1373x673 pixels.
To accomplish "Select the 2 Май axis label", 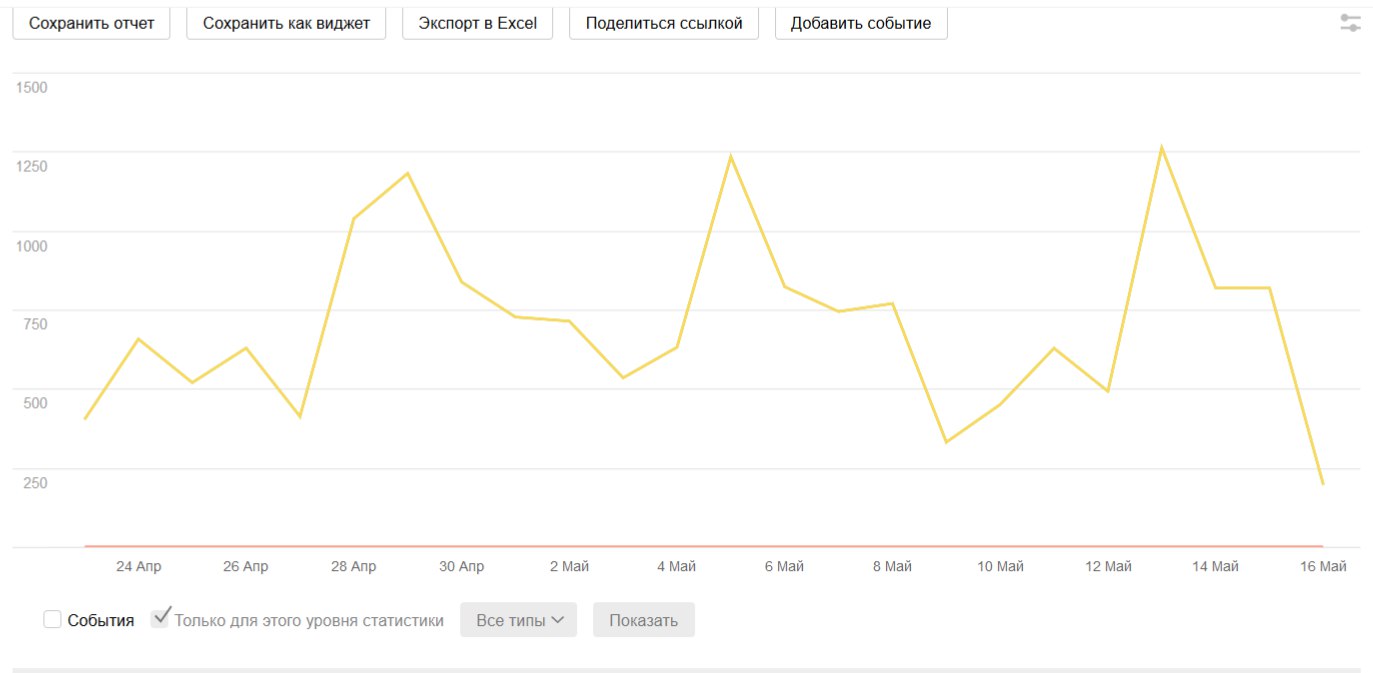I will tap(569, 567).
